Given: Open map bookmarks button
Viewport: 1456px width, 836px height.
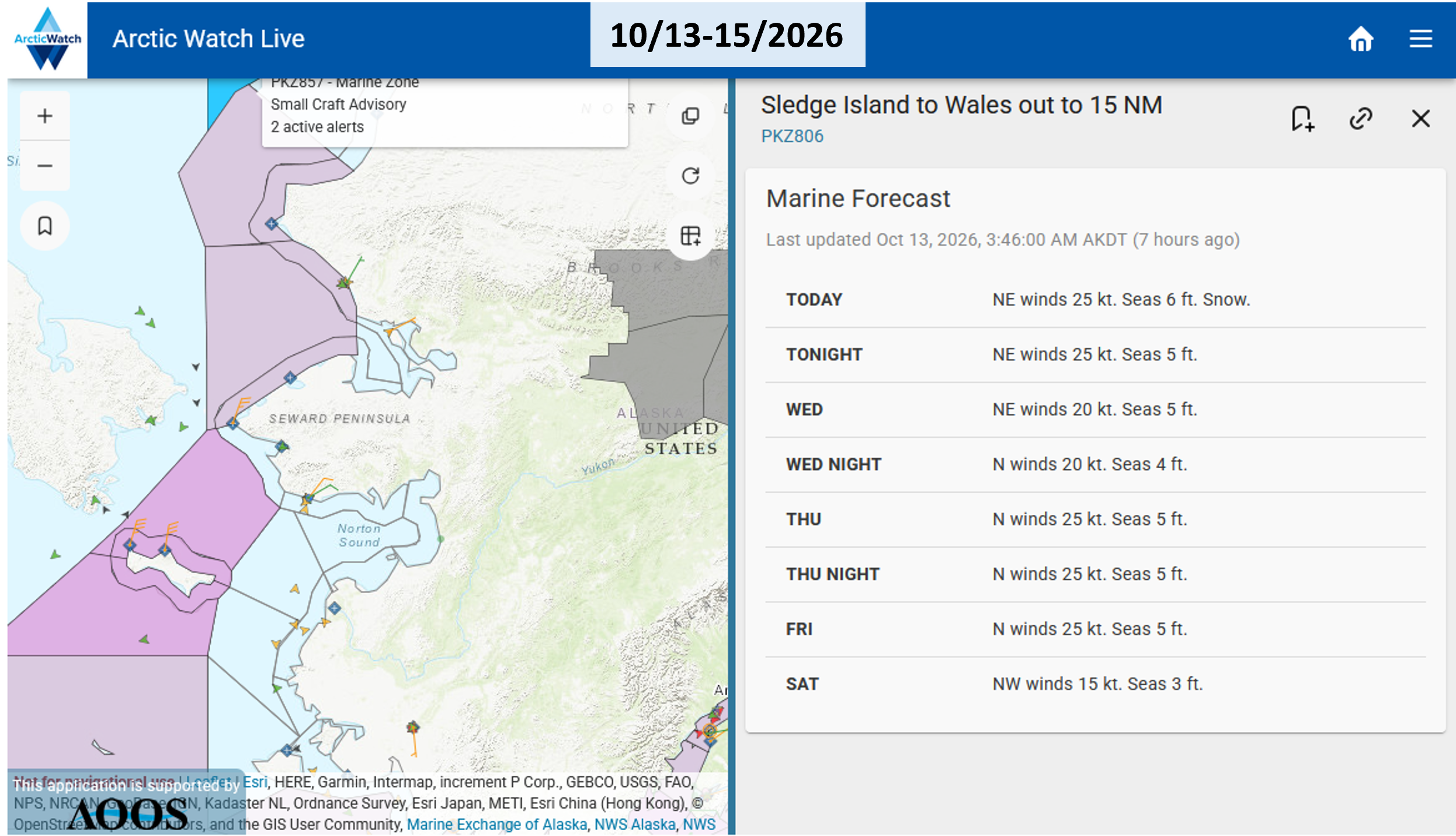Looking at the screenshot, I should tap(45, 225).
